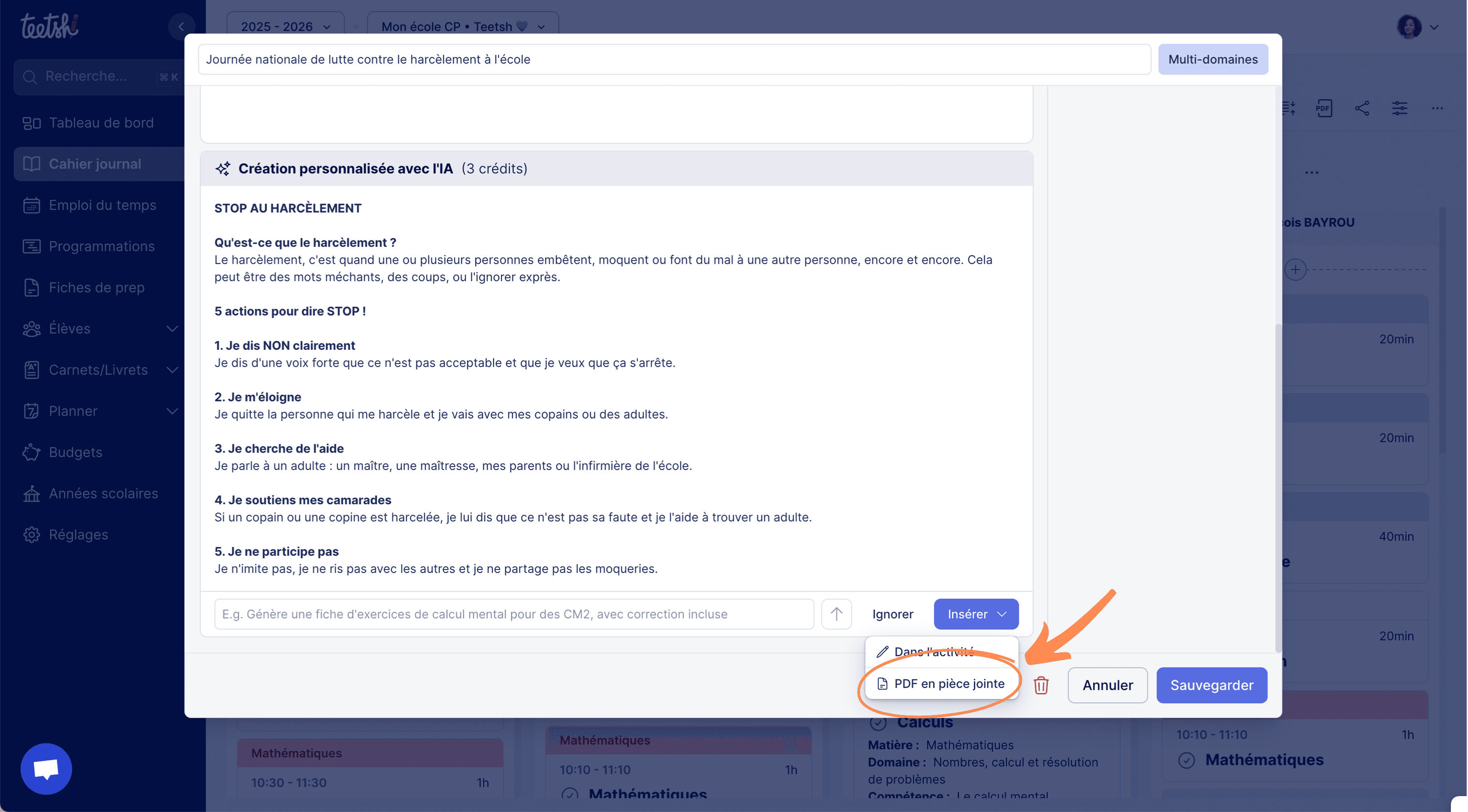The width and height of the screenshot is (1468, 812).
Task: Open the filter sliders settings icon
Action: coord(1399,108)
